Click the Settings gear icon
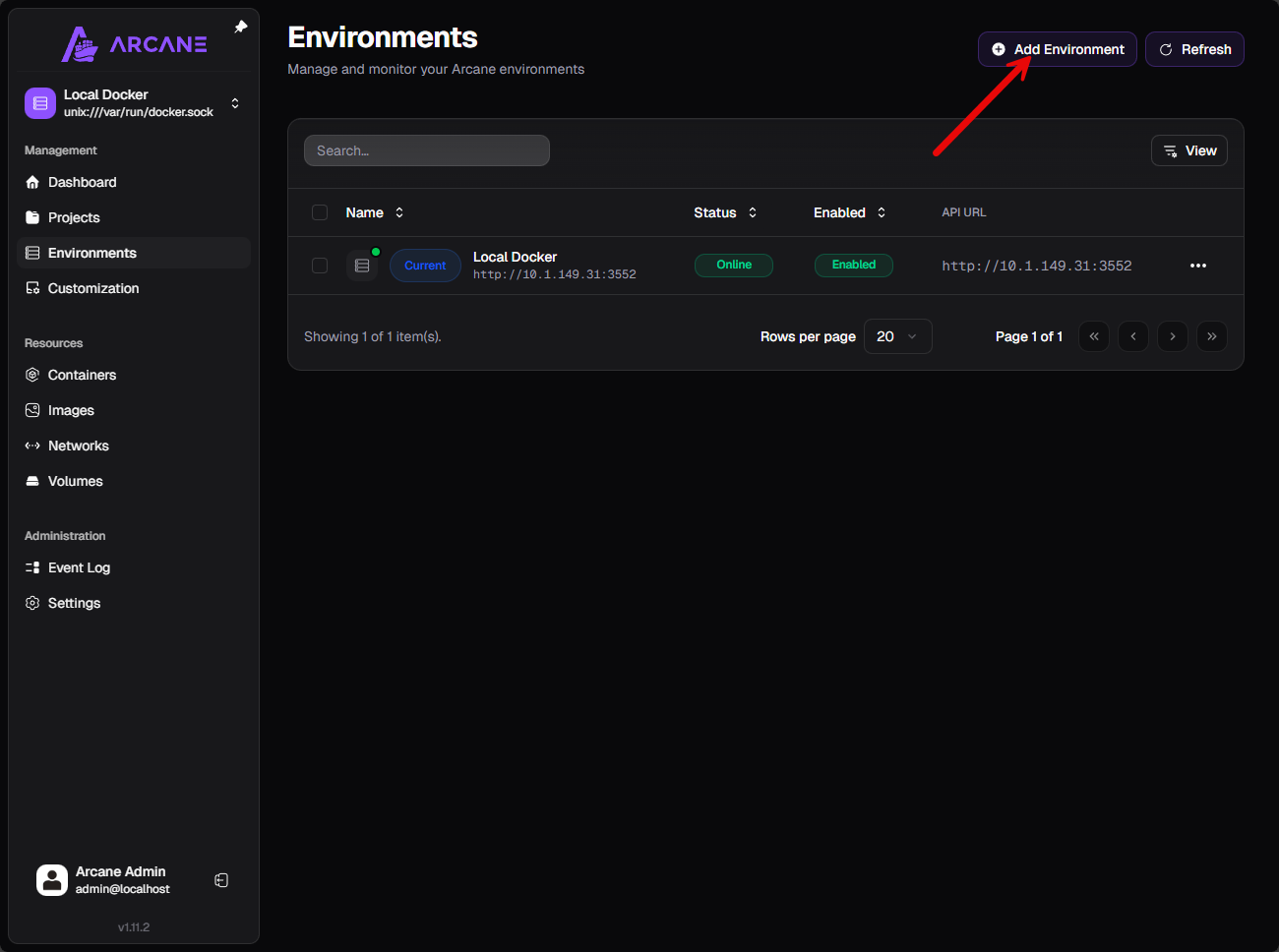 coord(32,603)
